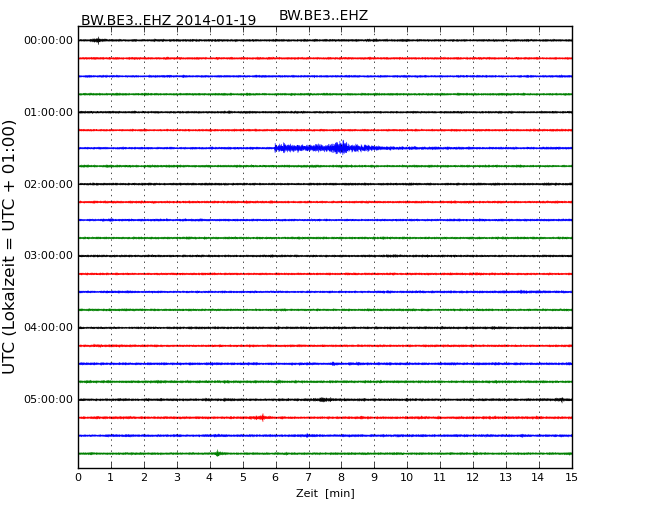Screen dimensions: 650x520
Task: Select the x-axis tick label 7
Action: [x=308, y=477]
